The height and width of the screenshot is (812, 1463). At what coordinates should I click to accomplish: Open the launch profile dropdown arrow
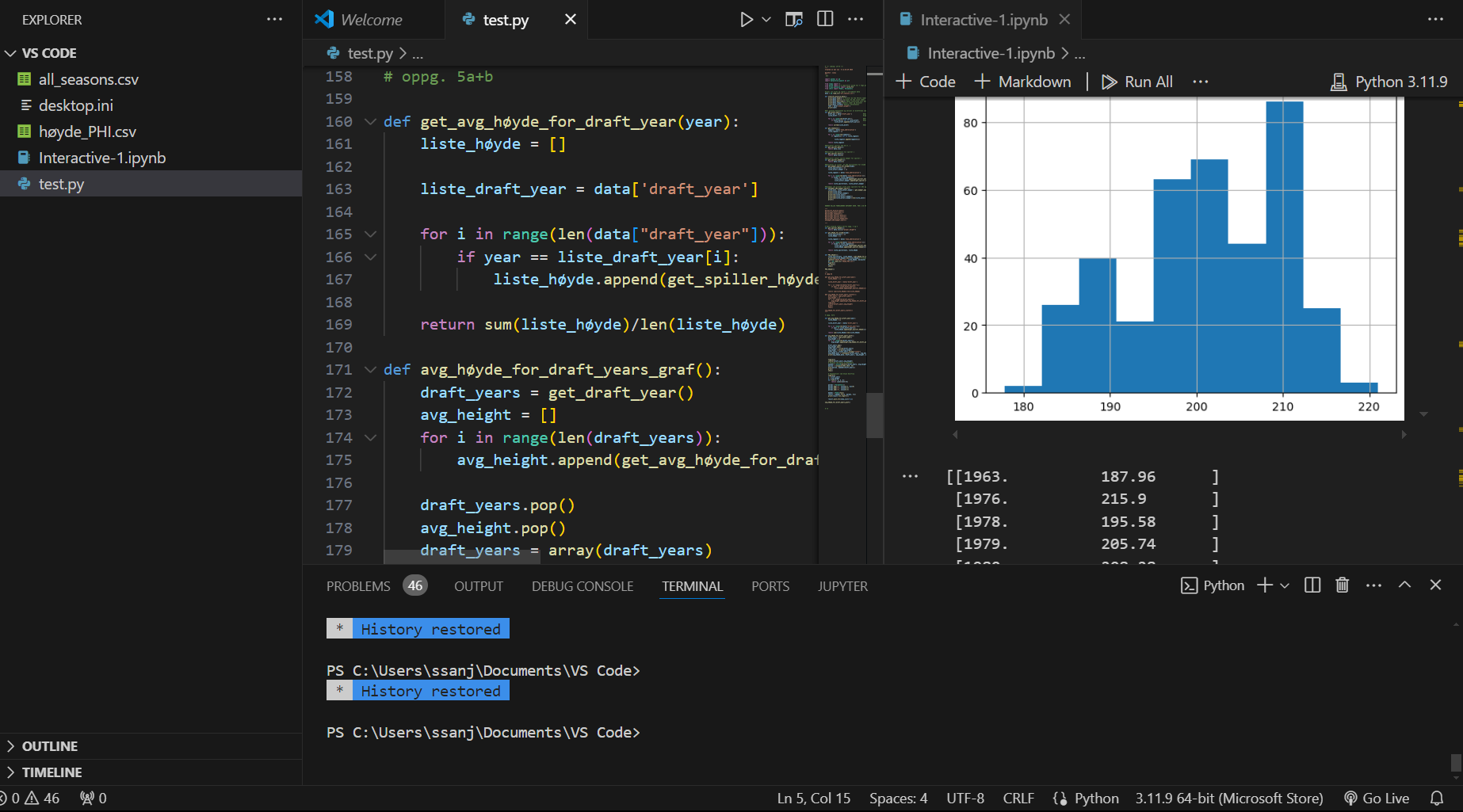coord(1285,585)
